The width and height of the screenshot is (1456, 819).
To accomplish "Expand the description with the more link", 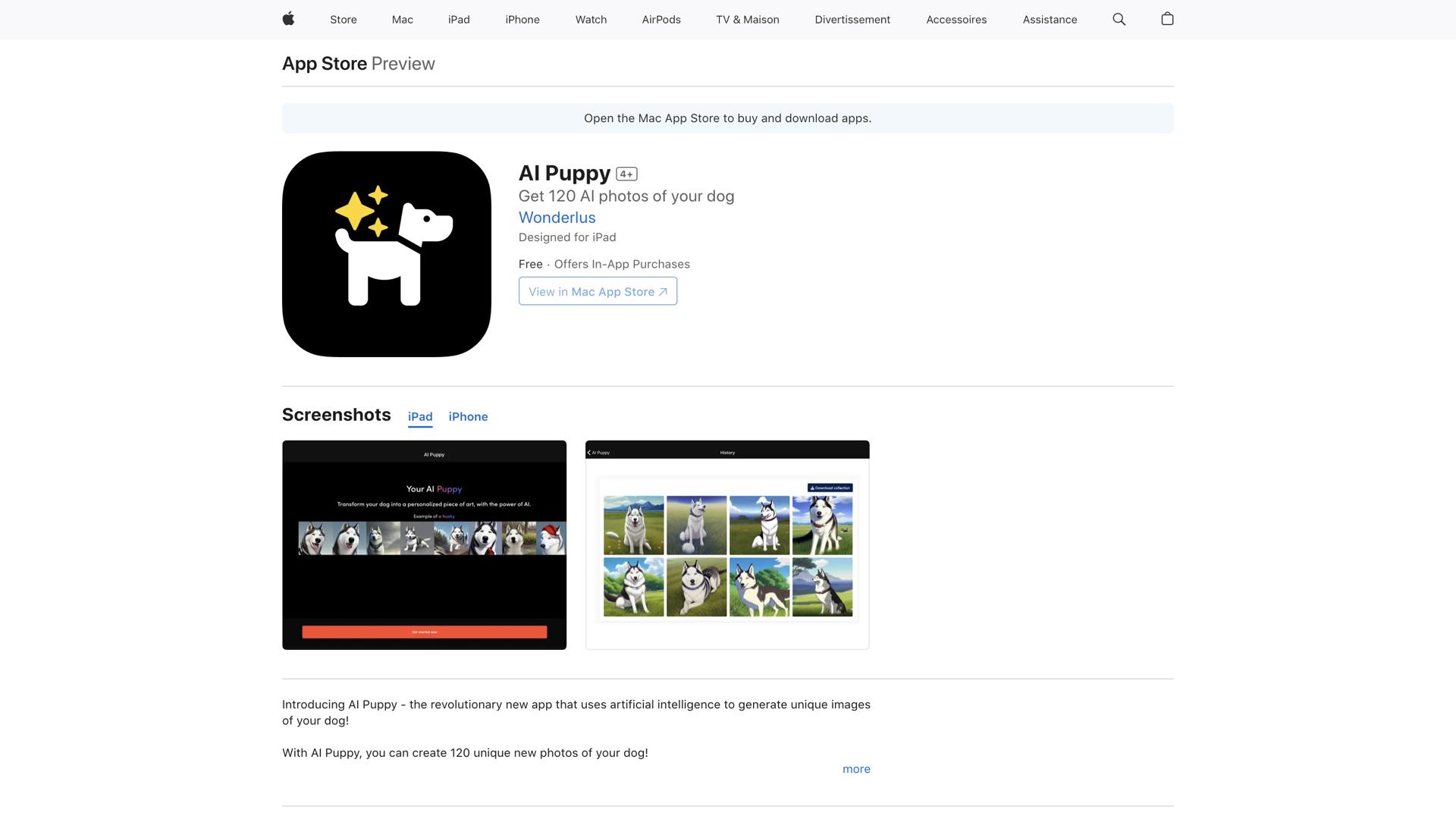I will [856, 768].
